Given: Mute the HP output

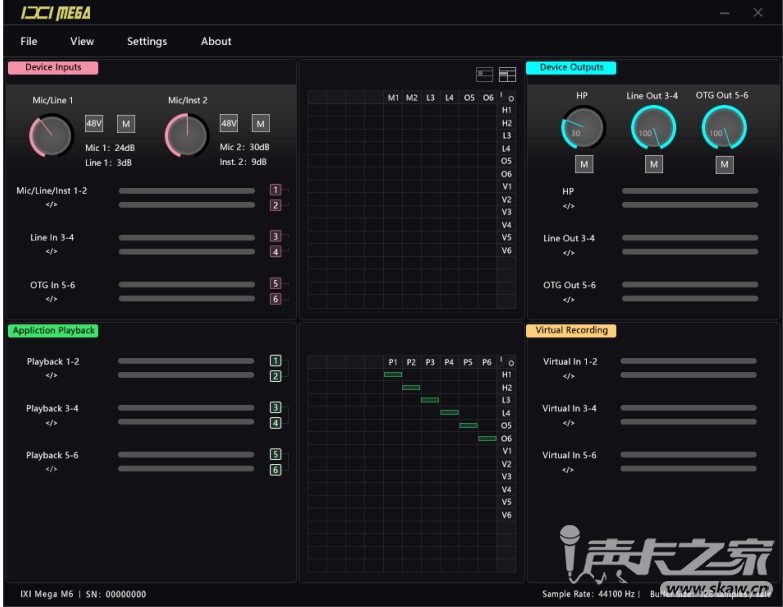Looking at the screenshot, I should point(584,164).
